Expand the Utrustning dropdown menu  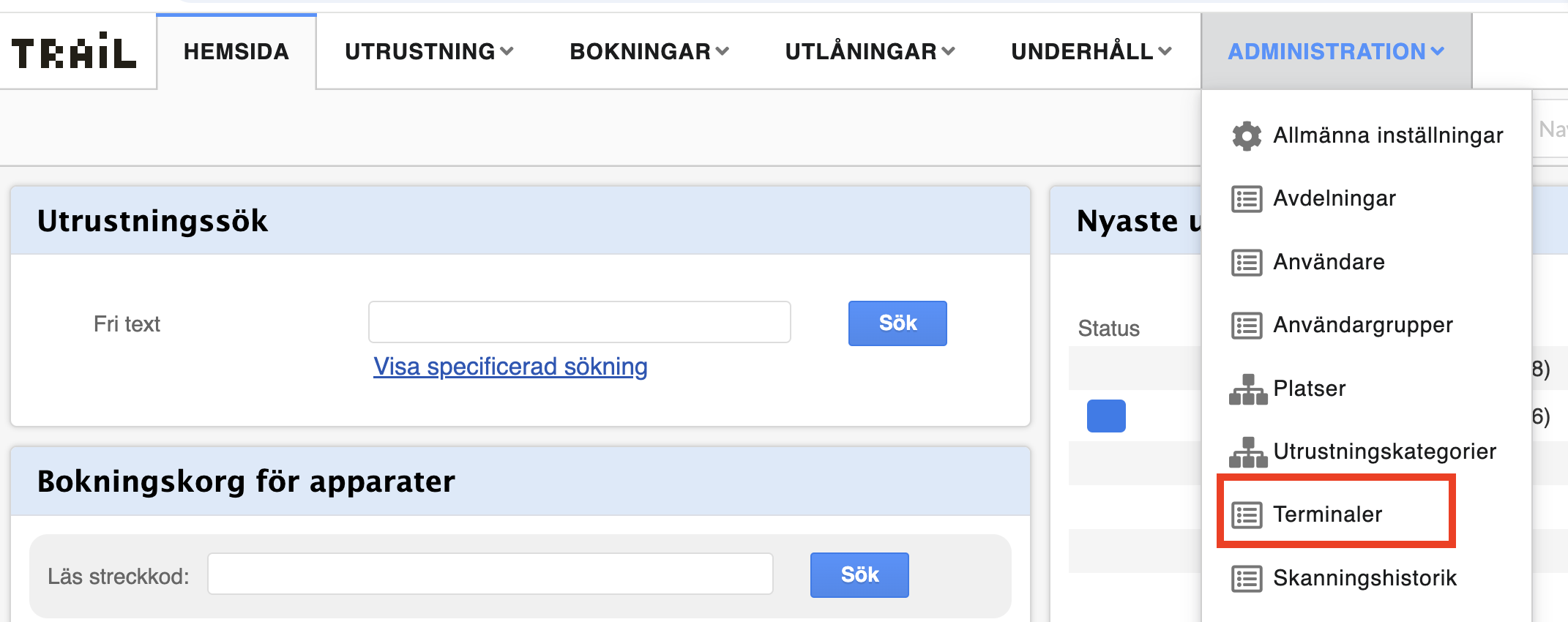pos(429,51)
